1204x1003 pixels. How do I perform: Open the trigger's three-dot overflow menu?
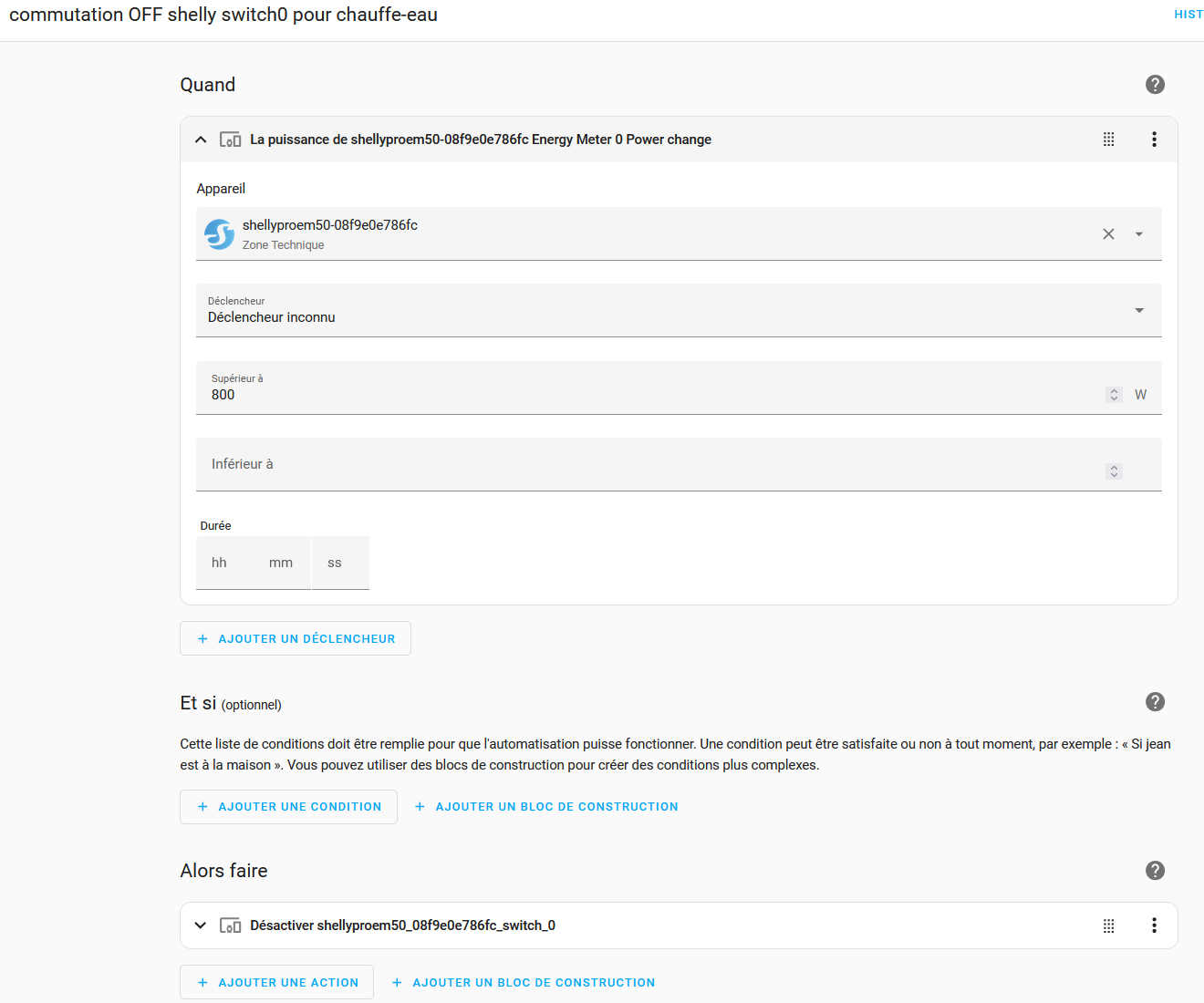click(x=1154, y=140)
